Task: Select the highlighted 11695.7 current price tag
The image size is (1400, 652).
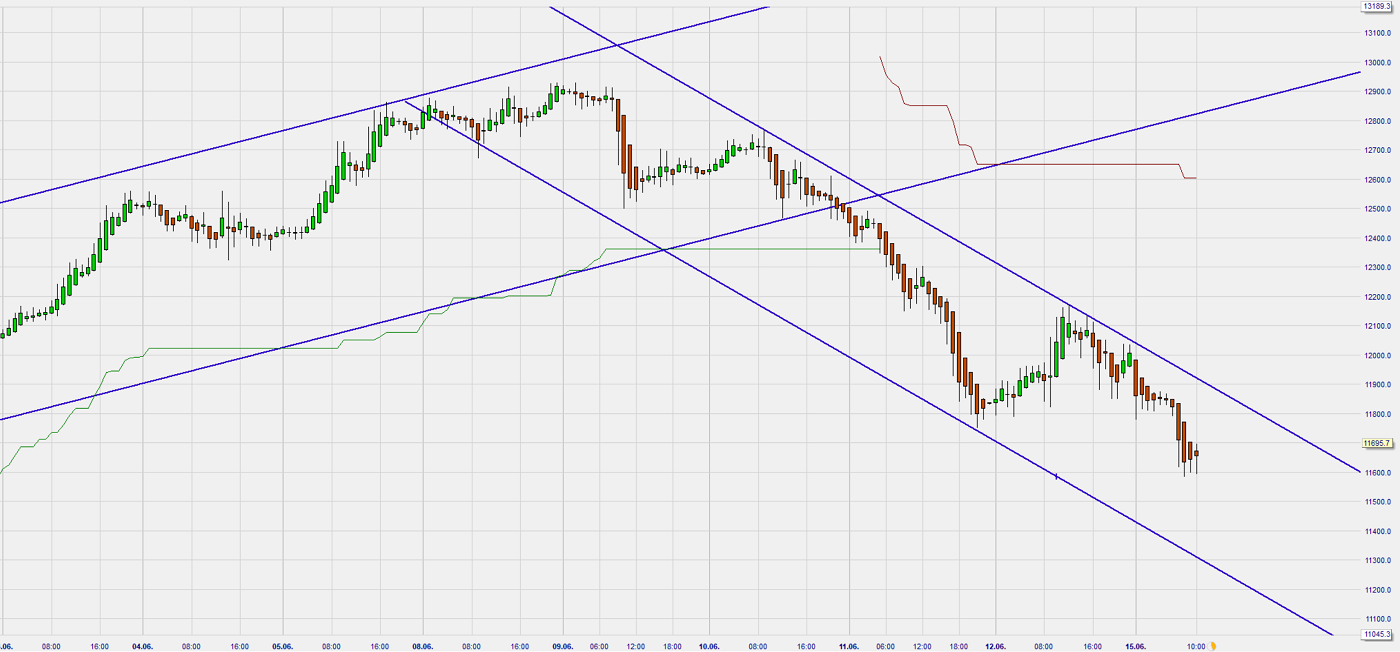Action: [1378, 443]
